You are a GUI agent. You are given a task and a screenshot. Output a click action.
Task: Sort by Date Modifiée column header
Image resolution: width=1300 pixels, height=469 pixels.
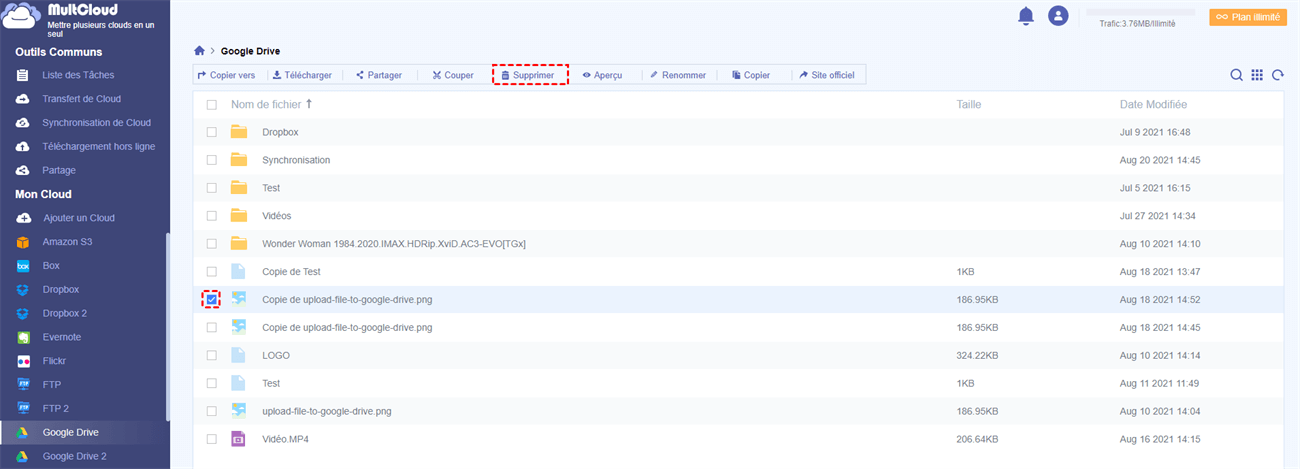[1153, 104]
